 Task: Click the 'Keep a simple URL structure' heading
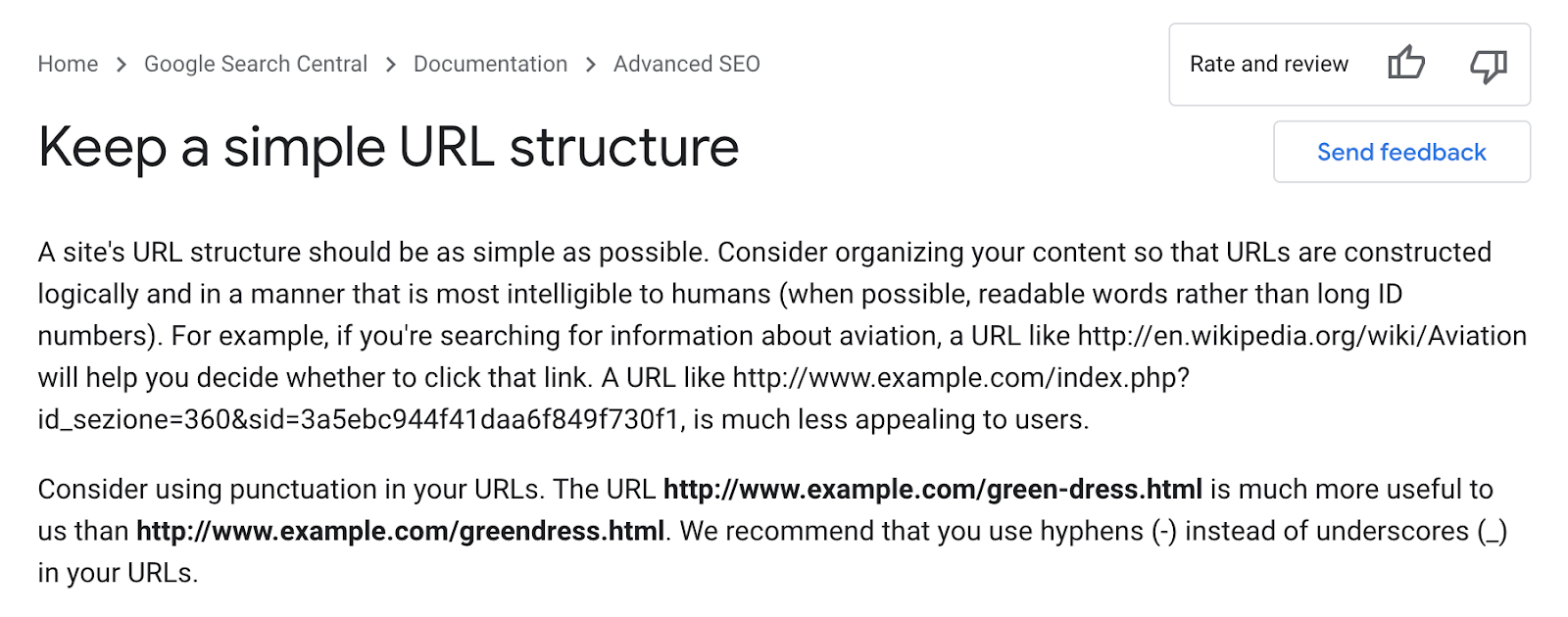click(388, 148)
